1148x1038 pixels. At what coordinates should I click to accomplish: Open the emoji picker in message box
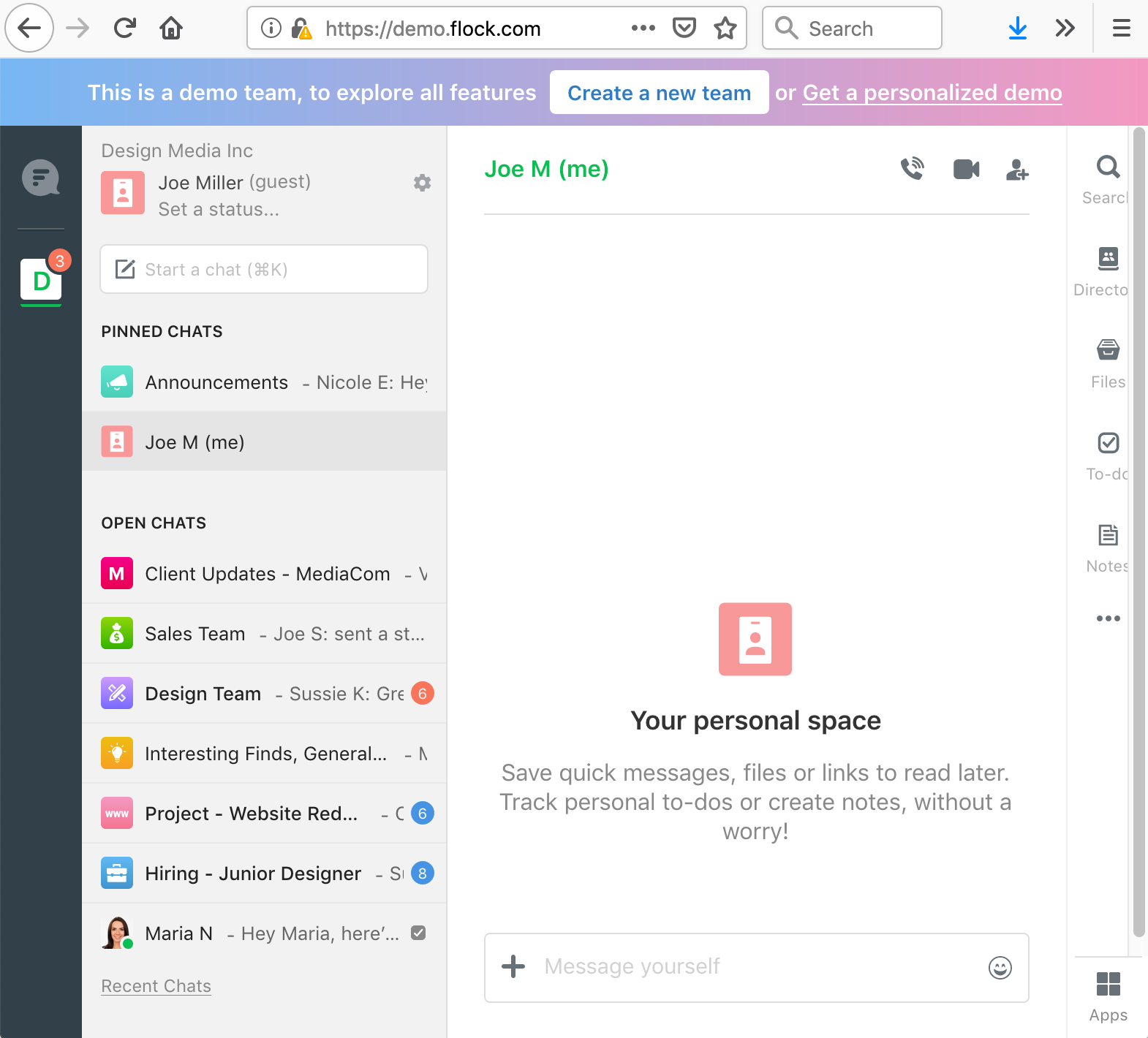(1000, 968)
